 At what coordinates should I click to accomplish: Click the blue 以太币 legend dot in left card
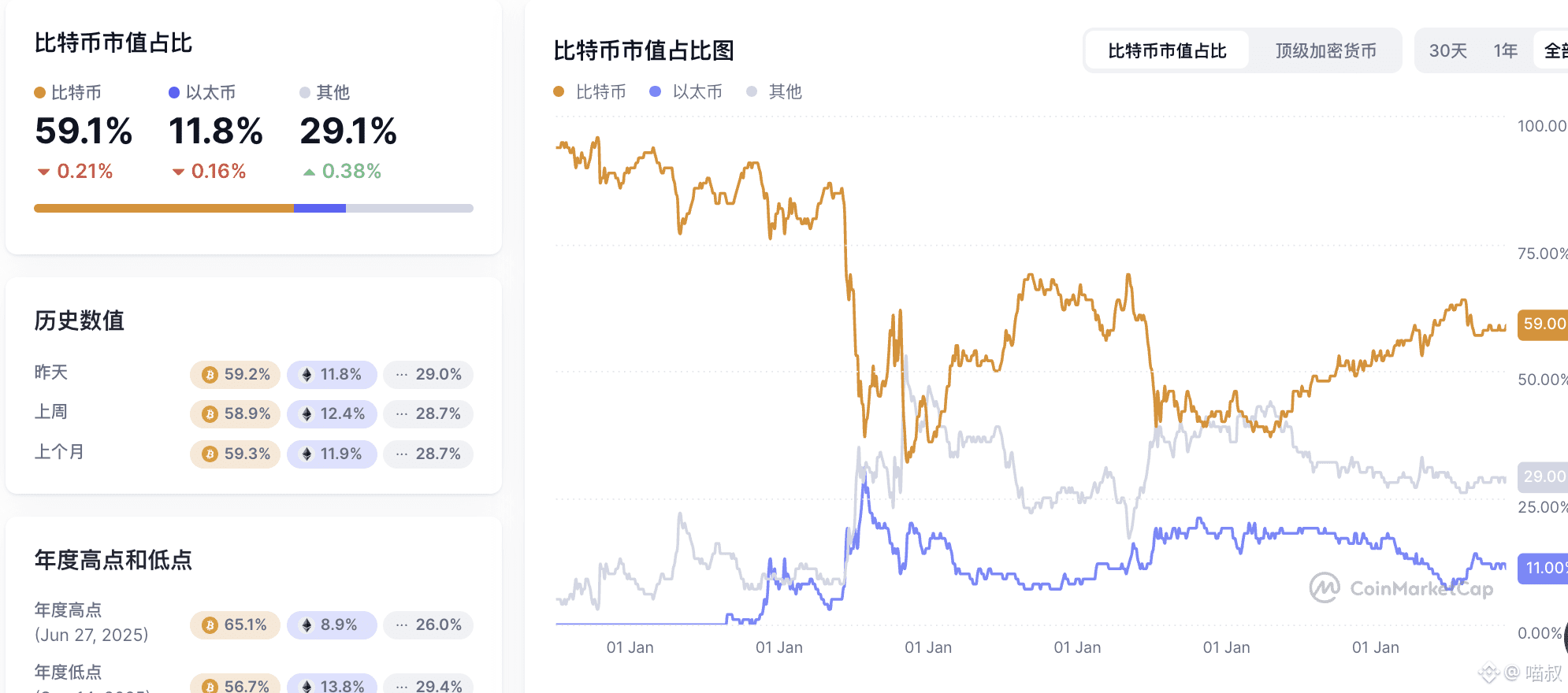(x=173, y=92)
